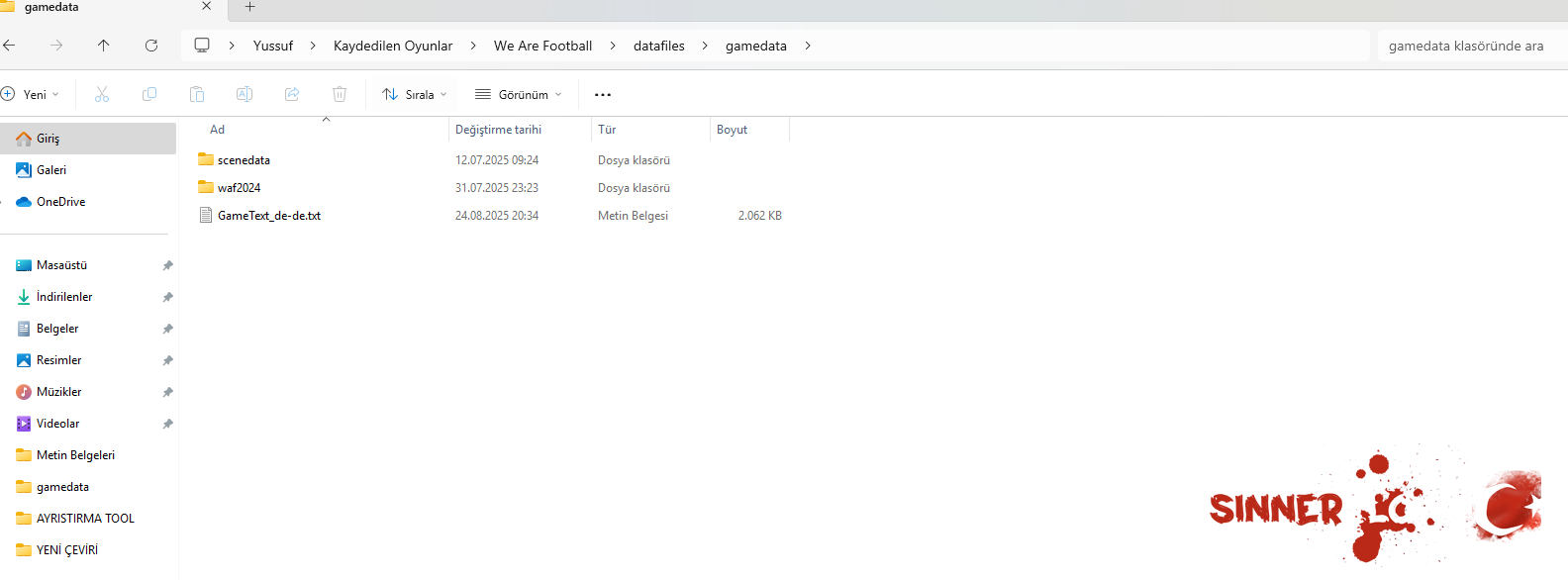
Task: Open the Görünüm view dropdown
Action: [x=519, y=94]
